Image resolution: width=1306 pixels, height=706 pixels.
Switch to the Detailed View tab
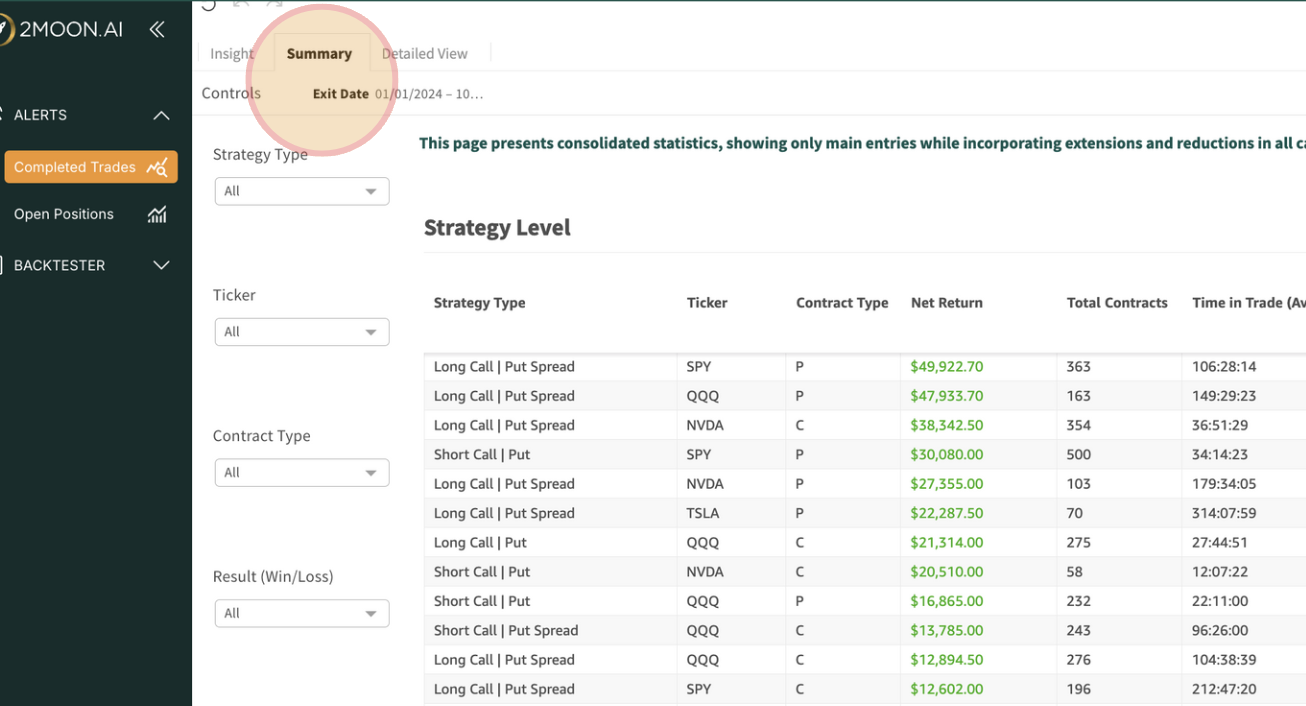(424, 54)
